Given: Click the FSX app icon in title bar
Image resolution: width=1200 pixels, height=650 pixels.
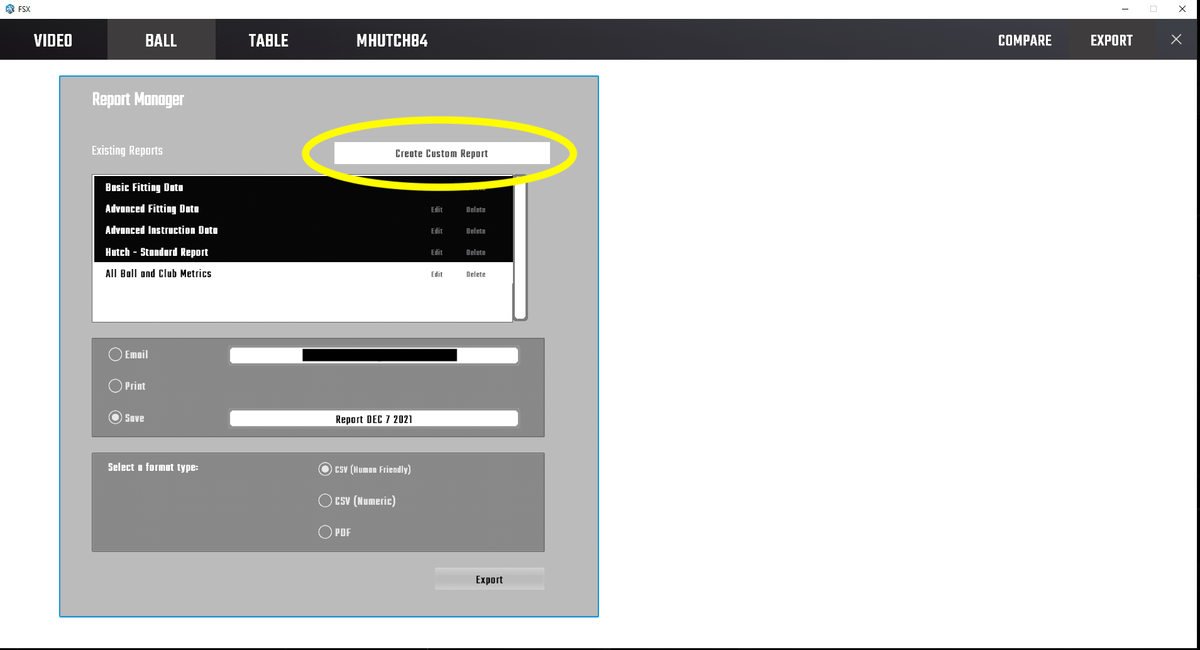Looking at the screenshot, I should coord(10,8).
